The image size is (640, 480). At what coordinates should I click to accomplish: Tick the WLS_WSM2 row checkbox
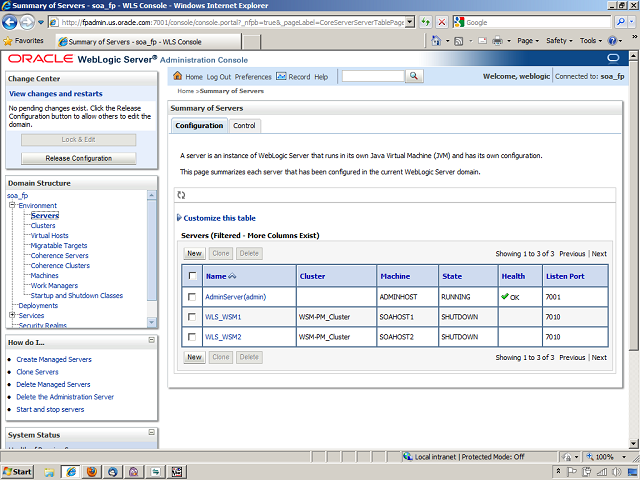pos(192,337)
